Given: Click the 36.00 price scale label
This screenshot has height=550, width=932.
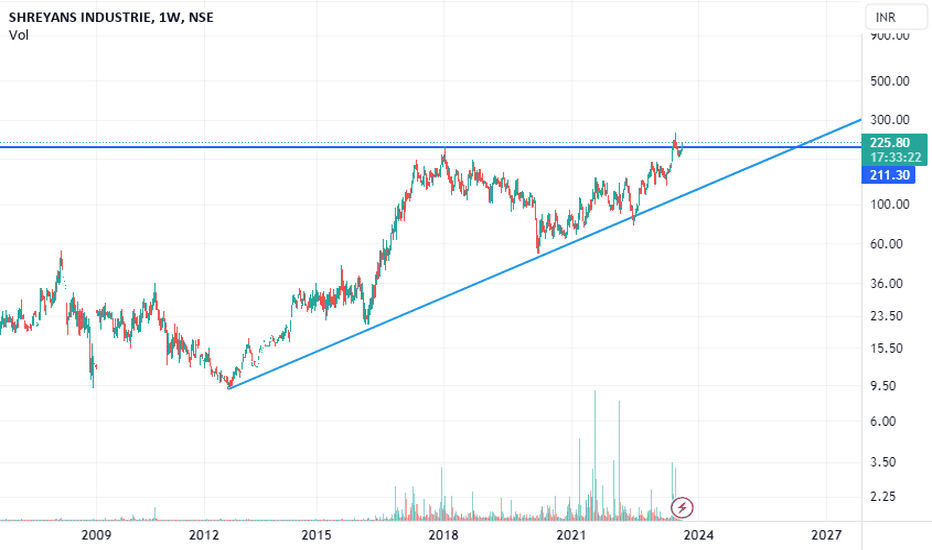Looking at the screenshot, I should point(886,284).
